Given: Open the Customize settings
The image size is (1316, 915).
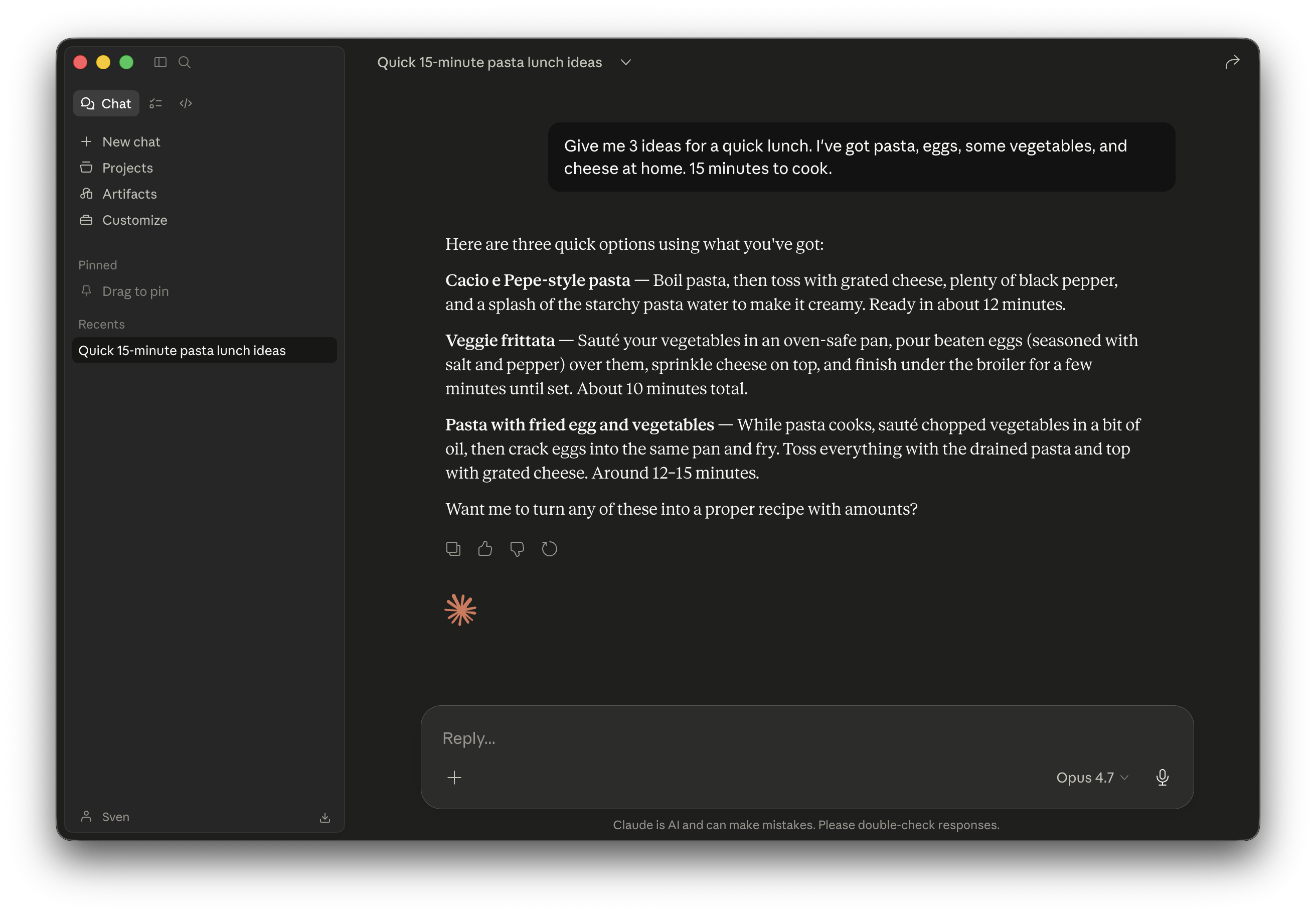Looking at the screenshot, I should click(135, 220).
